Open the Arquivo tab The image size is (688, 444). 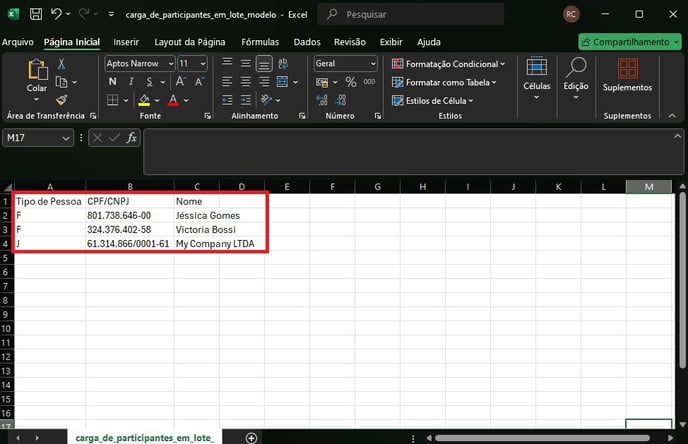(x=18, y=42)
